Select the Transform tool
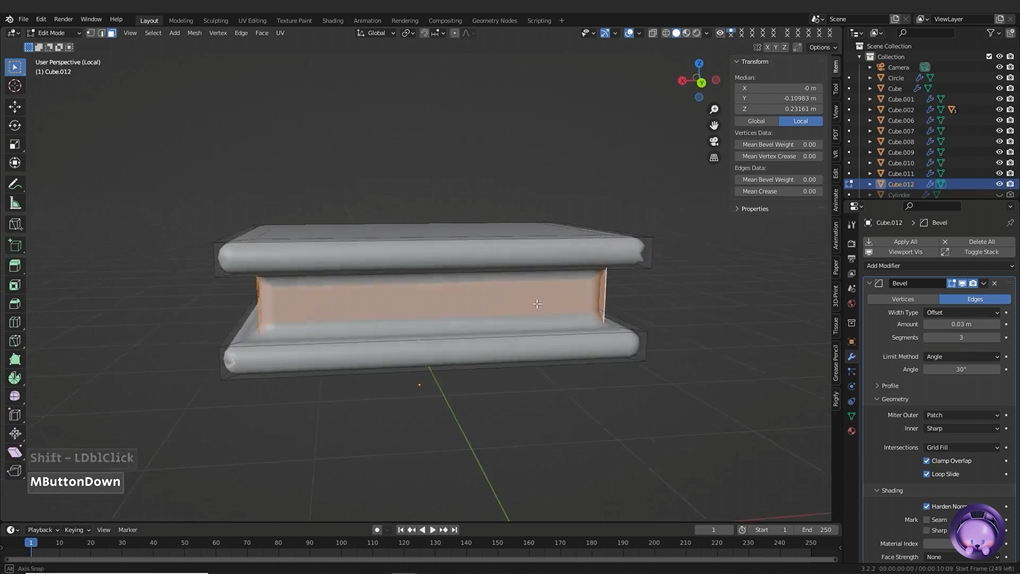1020x574 pixels. coord(15,163)
